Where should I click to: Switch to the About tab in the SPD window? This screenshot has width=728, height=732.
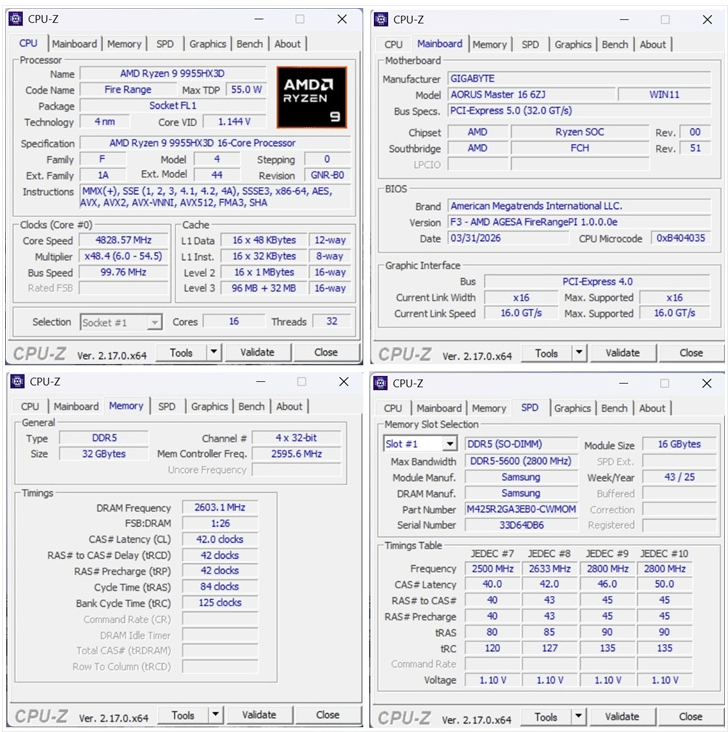click(652, 408)
